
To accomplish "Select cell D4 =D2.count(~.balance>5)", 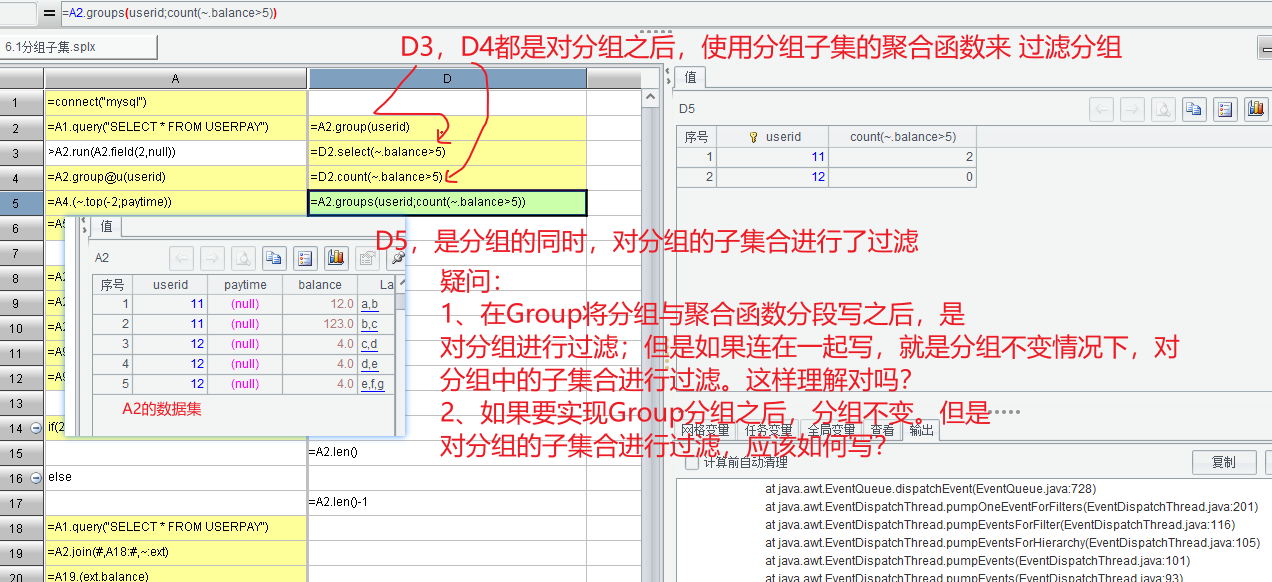I will click(447, 177).
